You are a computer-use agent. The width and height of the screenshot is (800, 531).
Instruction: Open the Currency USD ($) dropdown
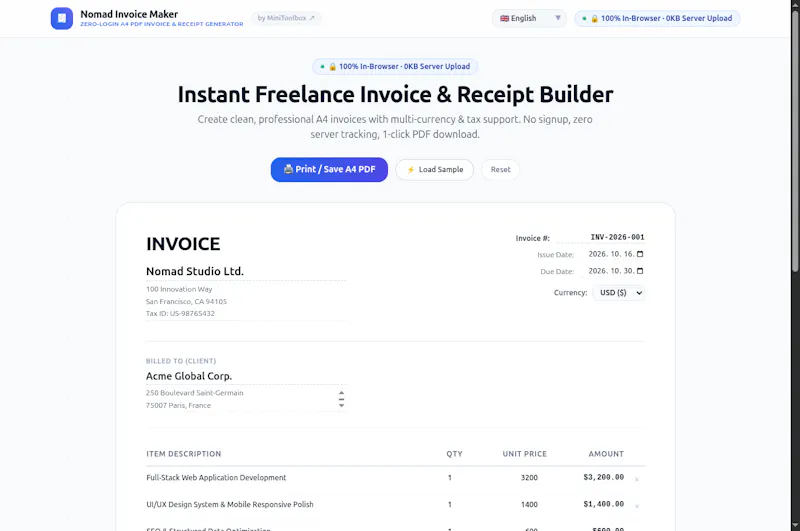(619, 293)
